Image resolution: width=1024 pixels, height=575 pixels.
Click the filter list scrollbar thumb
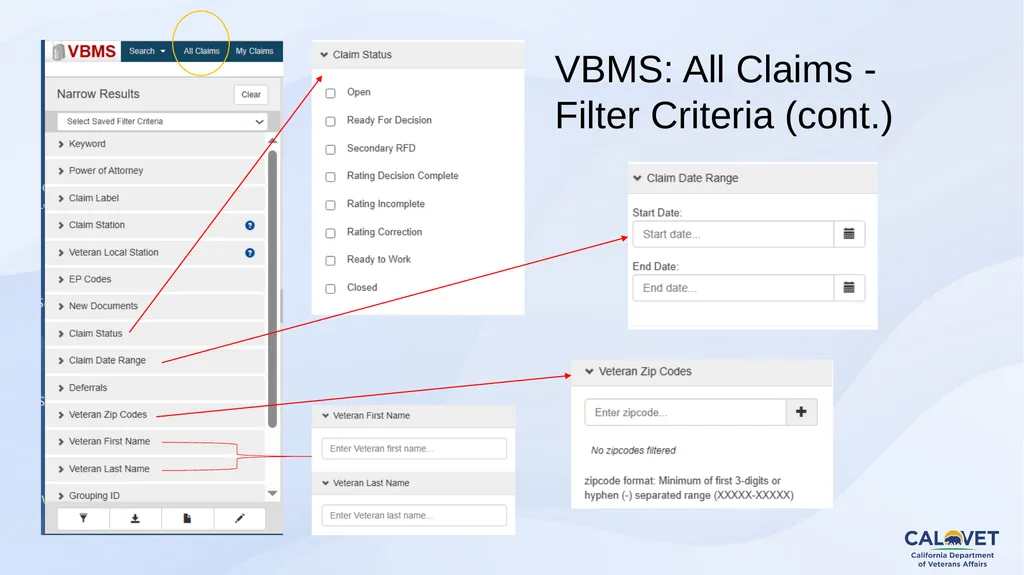click(273, 289)
